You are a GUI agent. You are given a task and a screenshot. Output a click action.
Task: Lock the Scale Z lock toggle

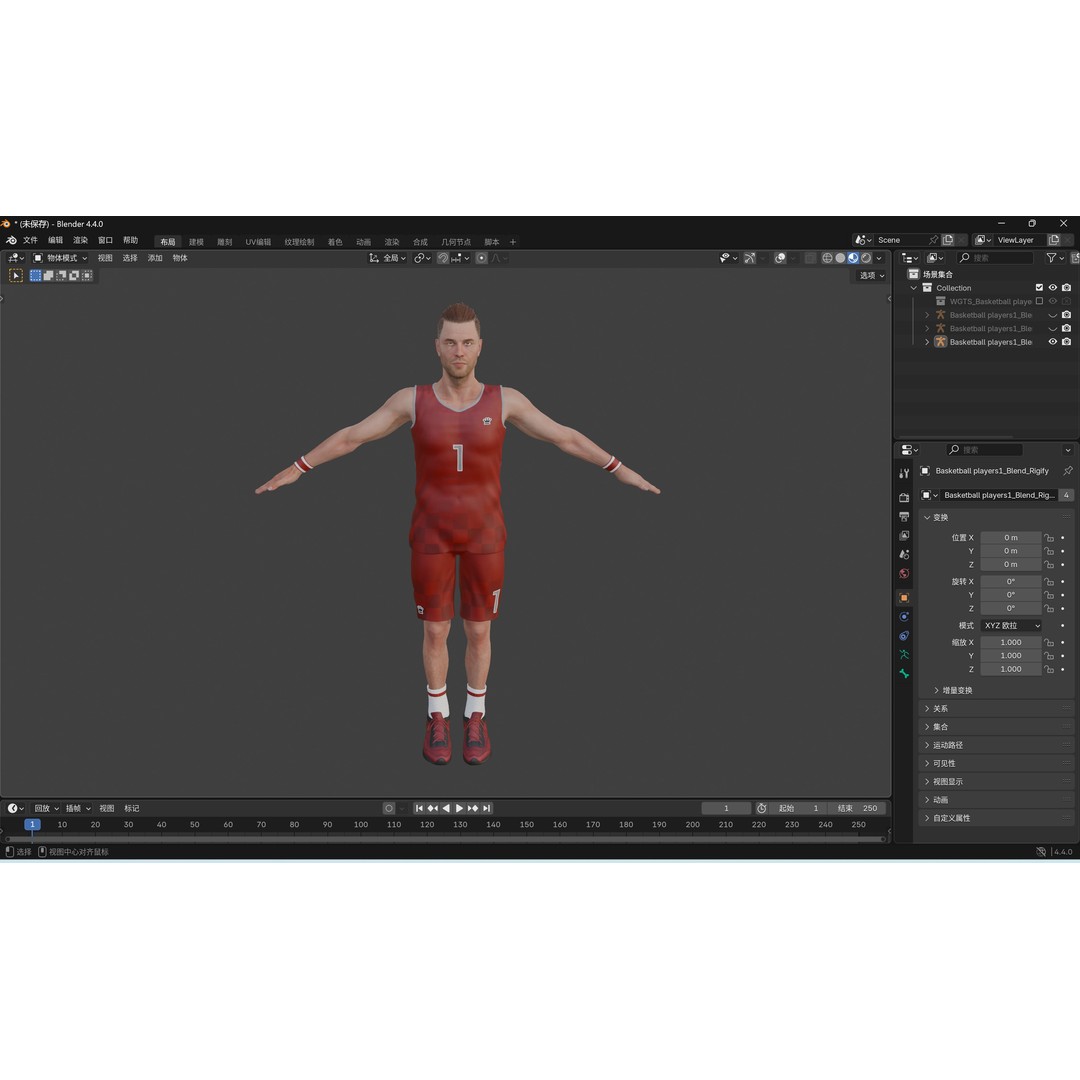[x=1049, y=669]
